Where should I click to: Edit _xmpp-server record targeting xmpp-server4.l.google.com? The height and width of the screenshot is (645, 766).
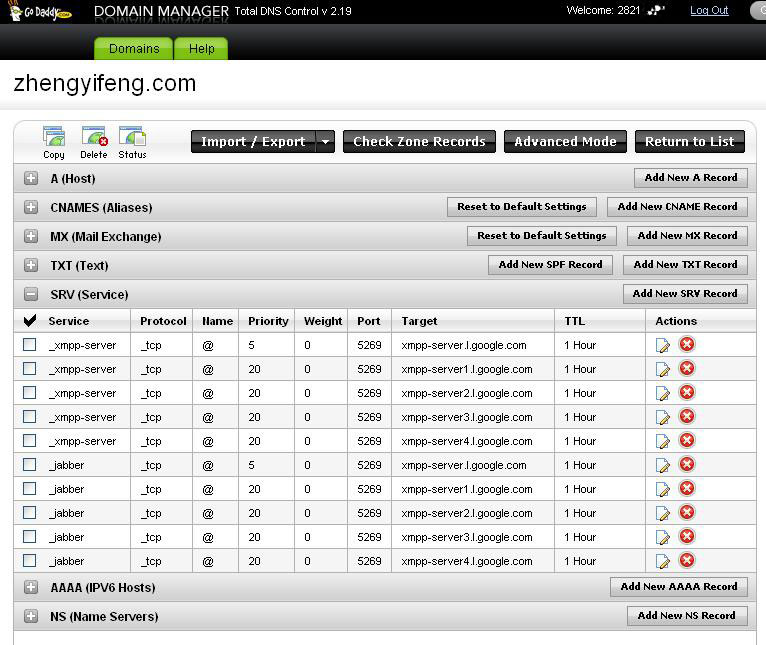pos(662,441)
